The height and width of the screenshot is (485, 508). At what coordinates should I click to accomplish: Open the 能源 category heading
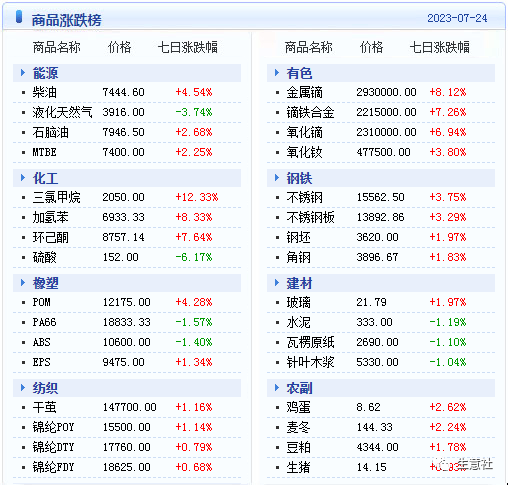pos(45,73)
